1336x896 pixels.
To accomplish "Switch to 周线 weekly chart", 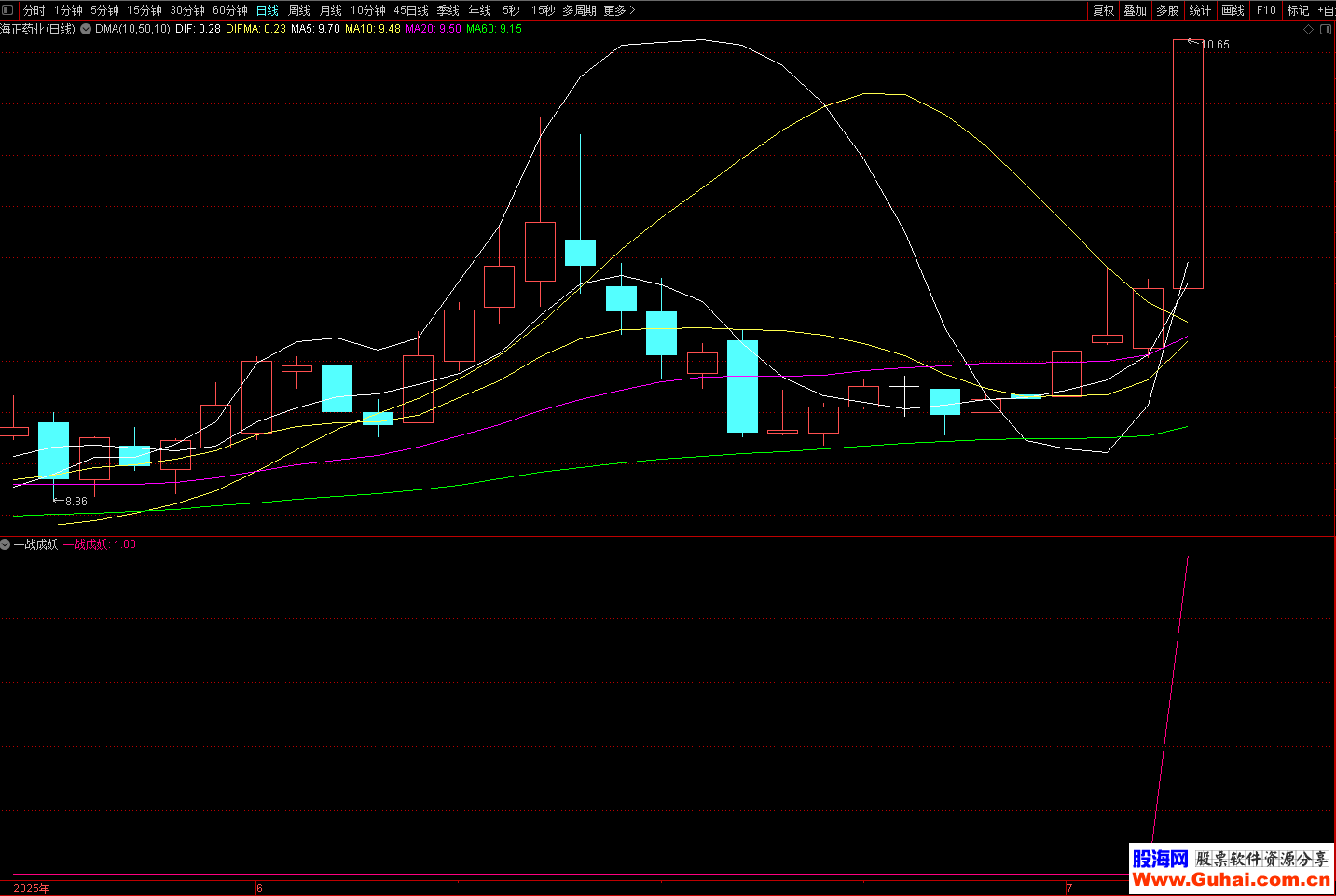I will [299, 10].
